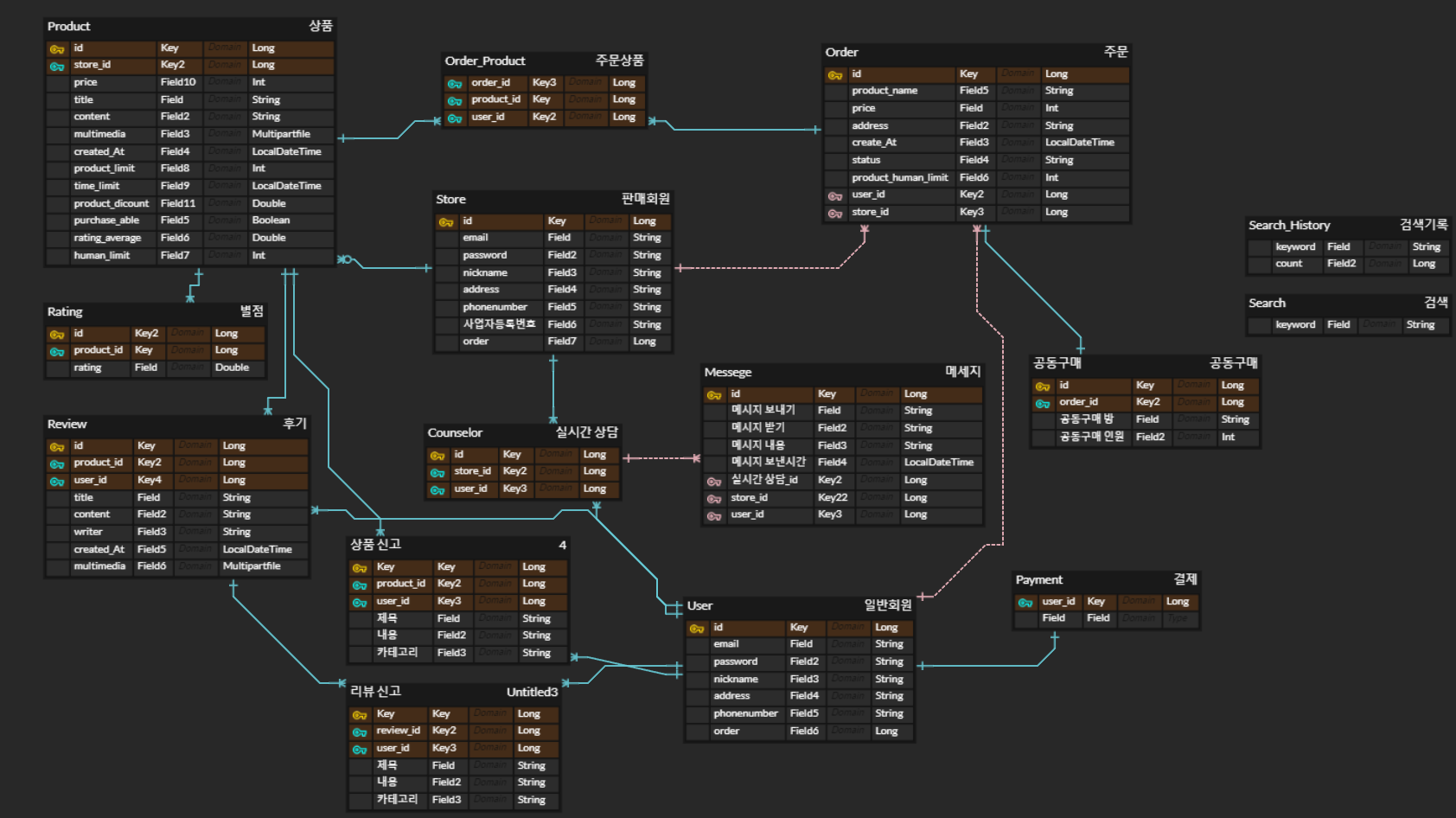Click the Payment table header name
1456x818 pixels.
click(x=1039, y=580)
